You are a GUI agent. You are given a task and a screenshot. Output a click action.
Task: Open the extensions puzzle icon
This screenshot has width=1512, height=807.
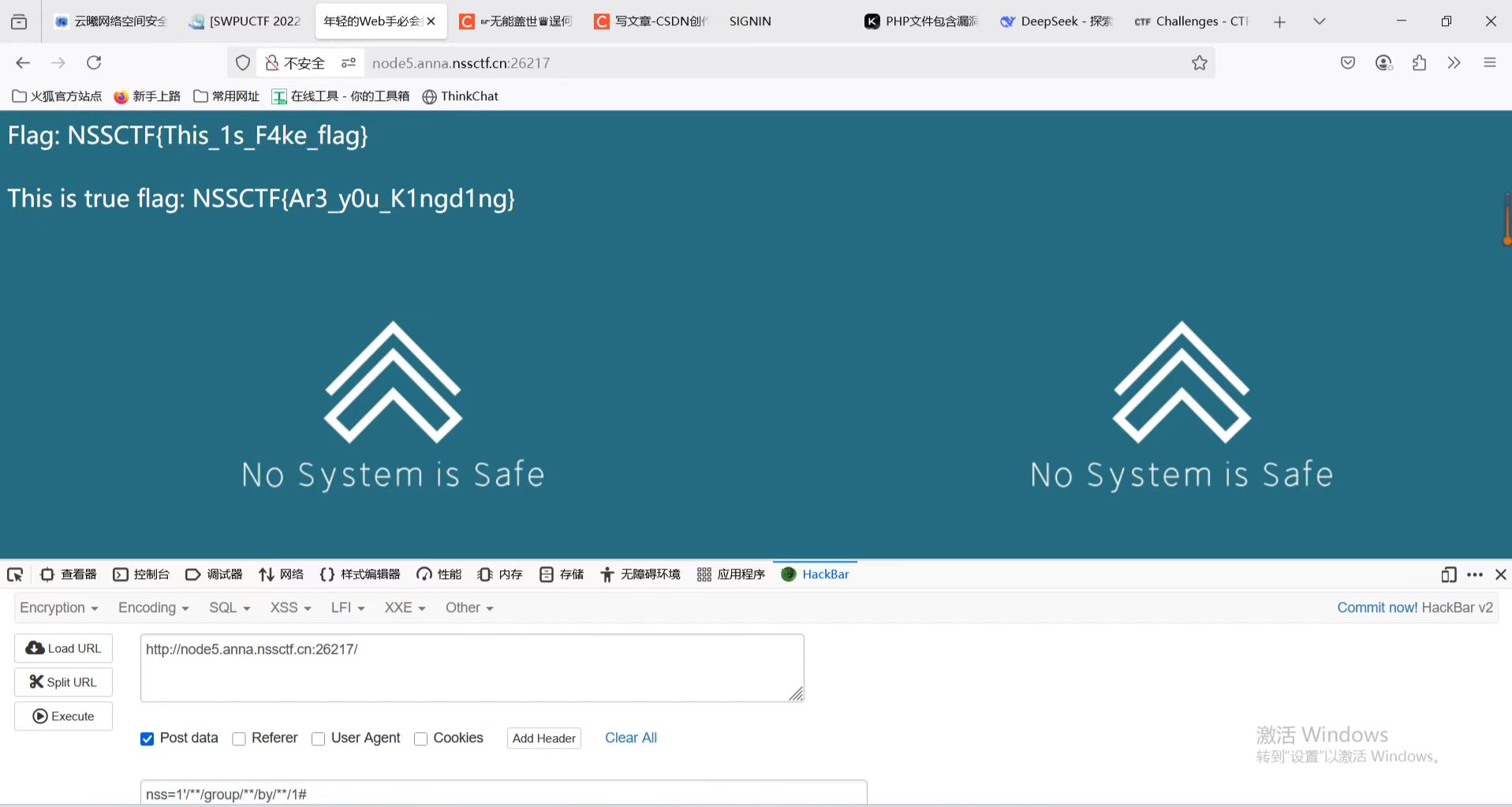pyautogui.click(x=1419, y=62)
